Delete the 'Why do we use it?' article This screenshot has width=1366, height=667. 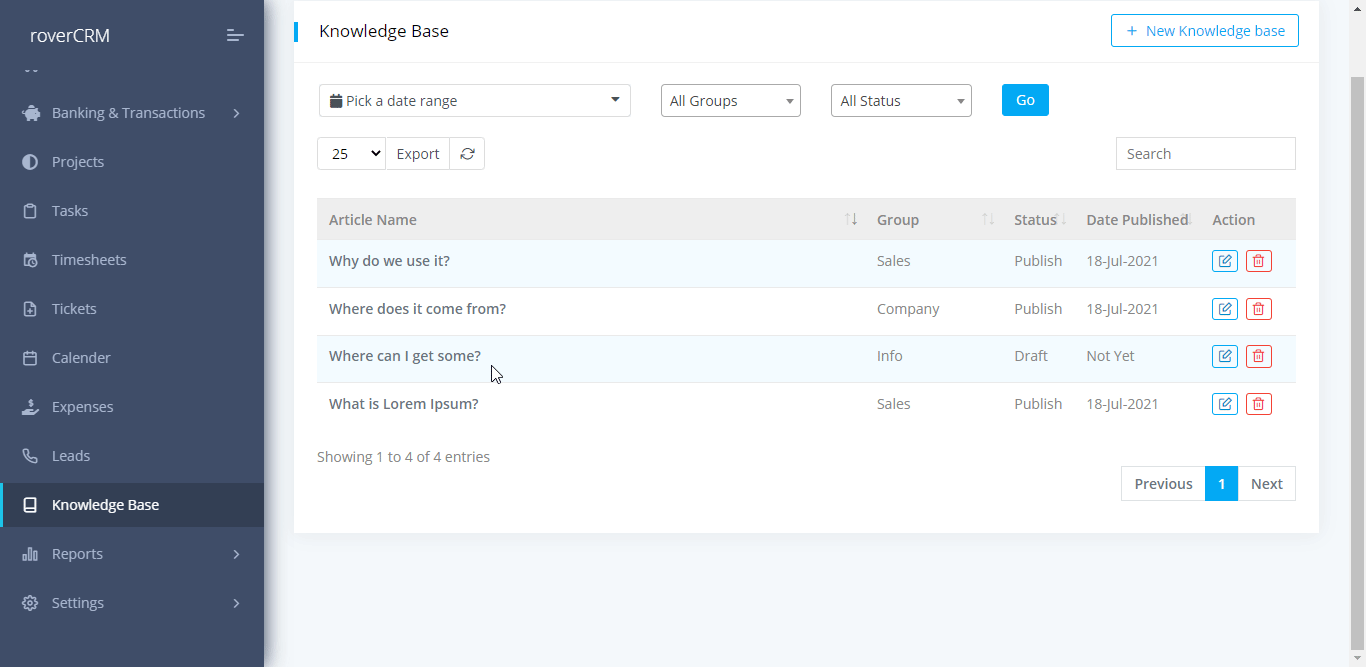1259,261
